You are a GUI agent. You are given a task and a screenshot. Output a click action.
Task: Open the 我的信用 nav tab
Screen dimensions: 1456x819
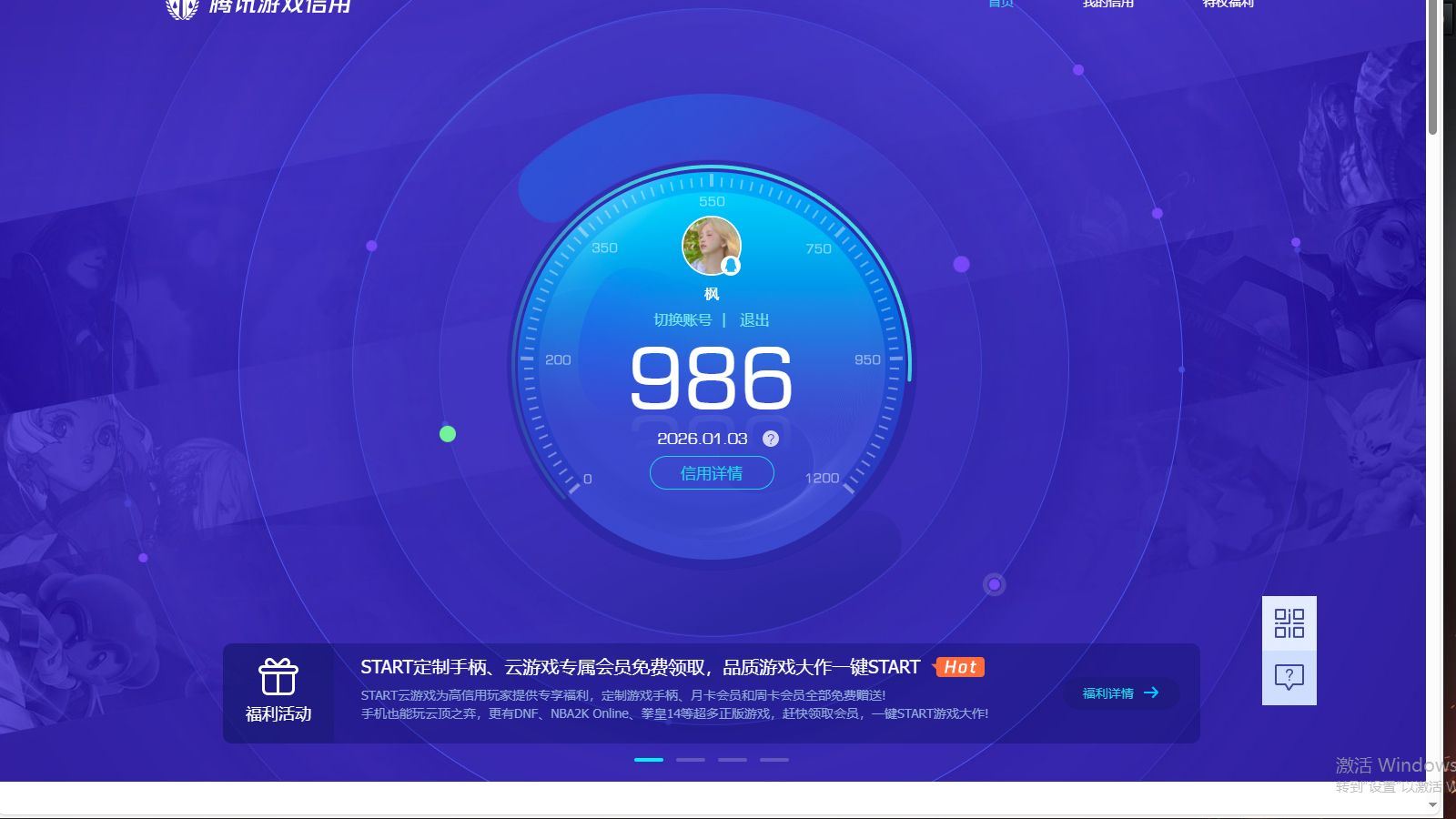[x=1107, y=4]
